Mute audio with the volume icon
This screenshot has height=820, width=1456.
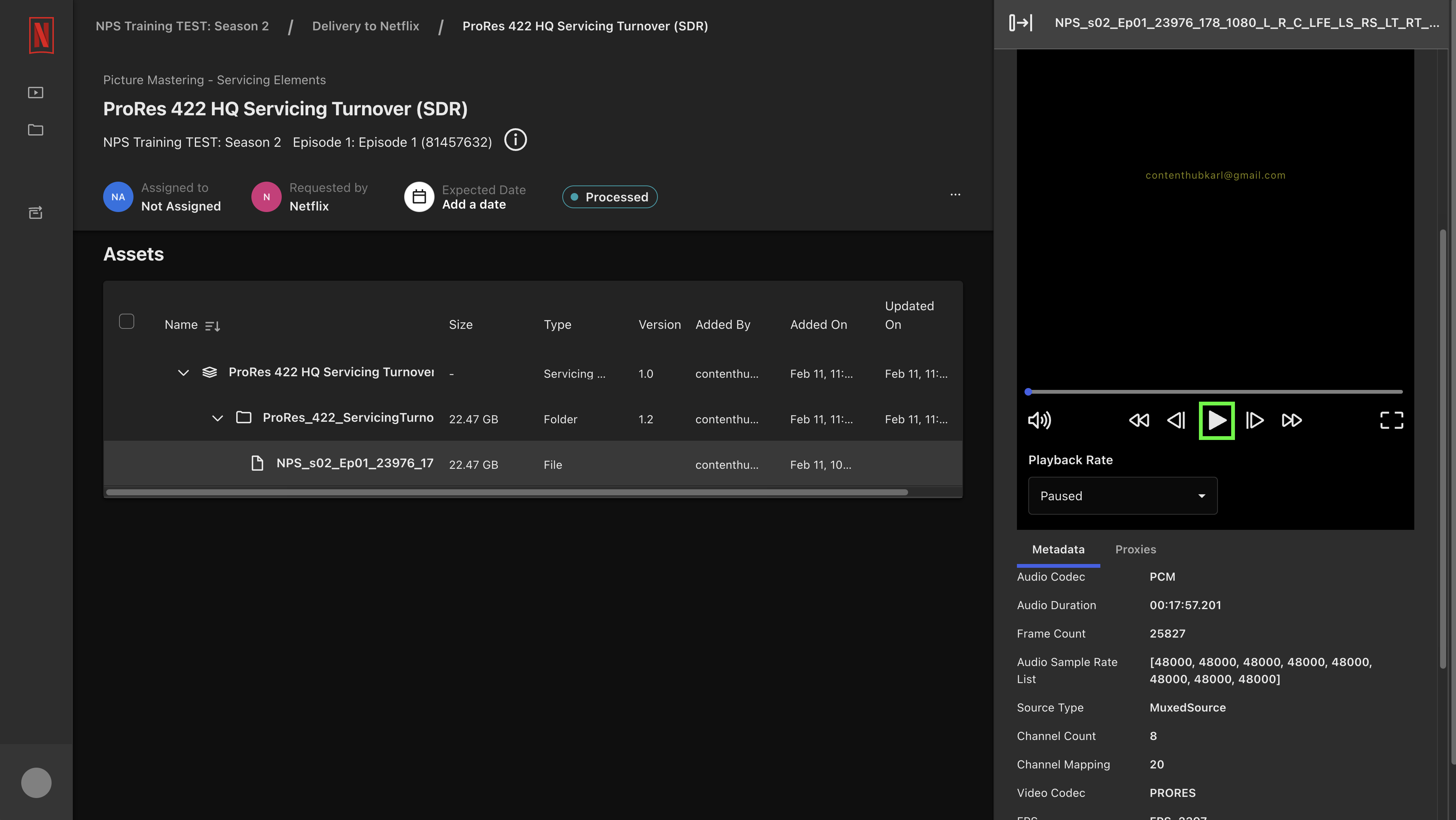(x=1039, y=420)
